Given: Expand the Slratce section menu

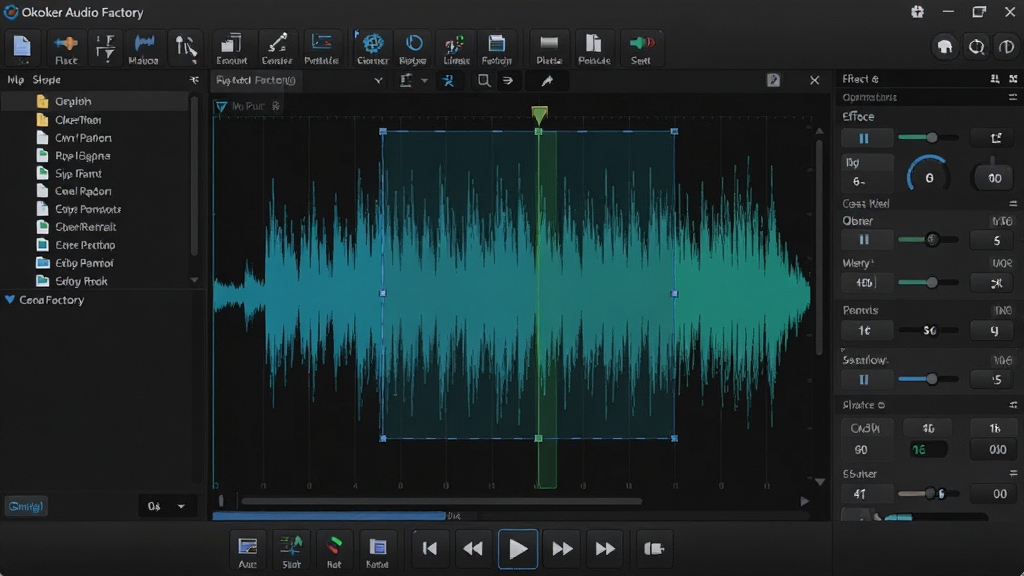Looking at the screenshot, I should coord(1012,405).
